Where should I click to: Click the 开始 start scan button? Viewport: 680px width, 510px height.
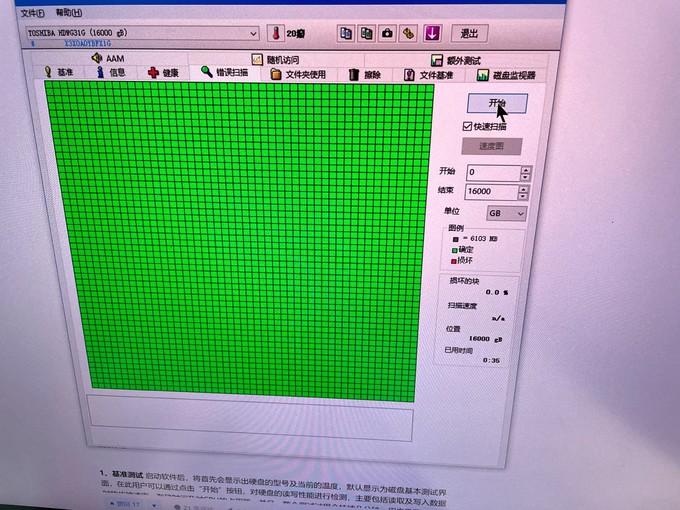click(497, 103)
